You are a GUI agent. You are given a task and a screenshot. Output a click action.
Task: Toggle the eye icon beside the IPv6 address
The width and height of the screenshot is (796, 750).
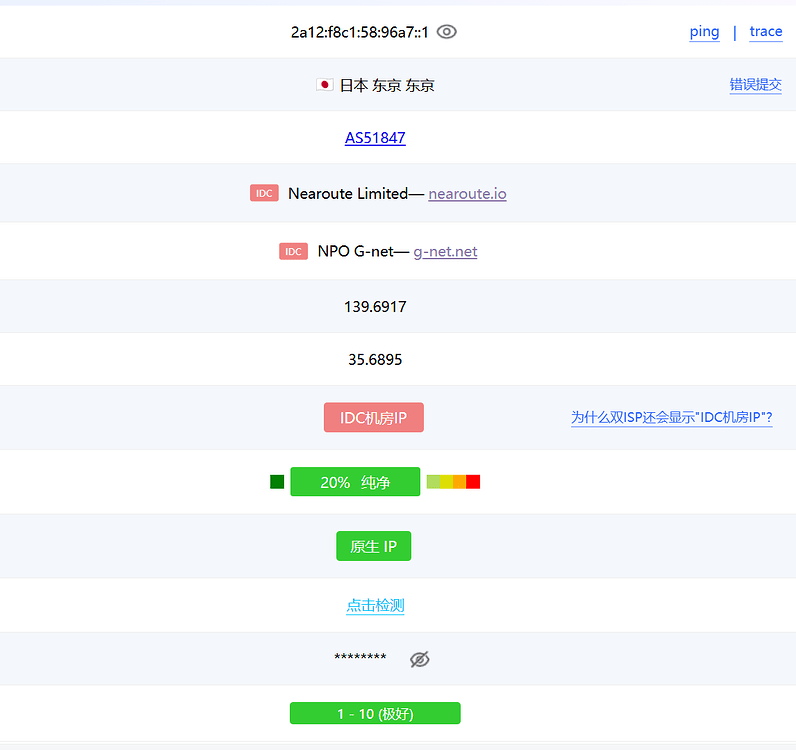pos(447,31)
